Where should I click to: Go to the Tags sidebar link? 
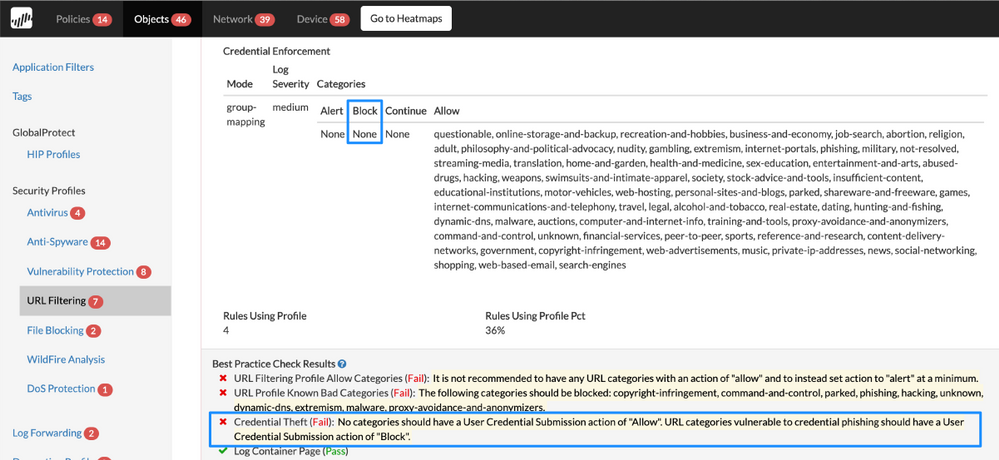22,97
